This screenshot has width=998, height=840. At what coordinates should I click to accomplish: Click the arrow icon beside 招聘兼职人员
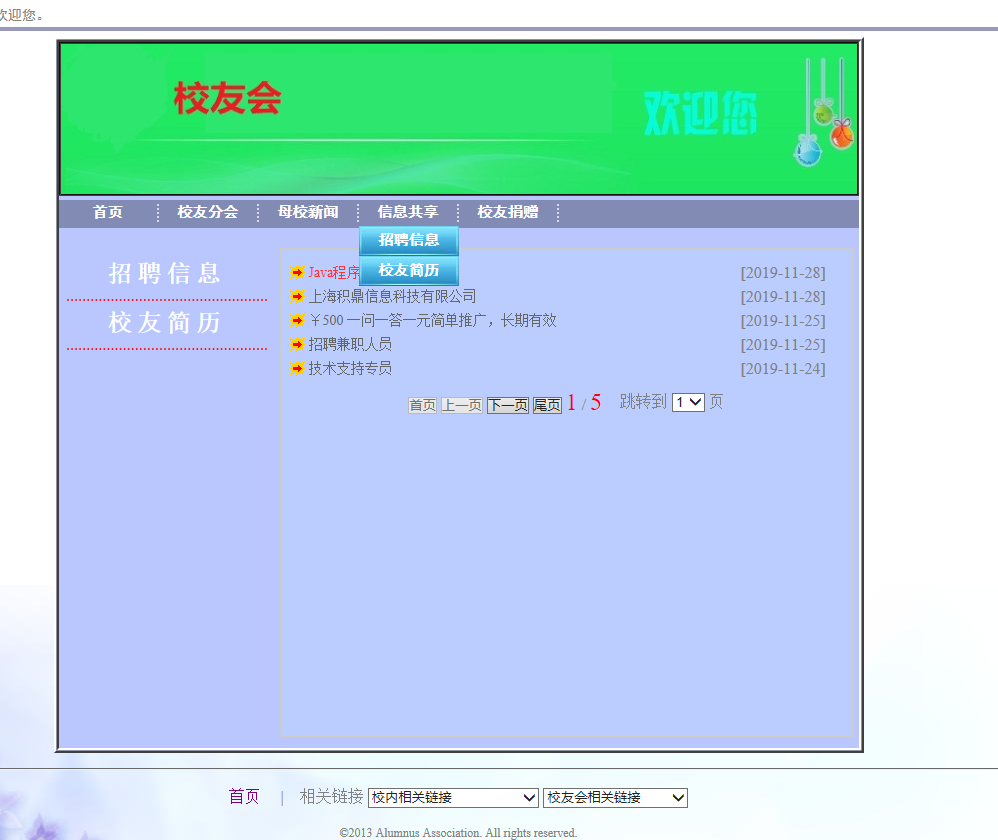tap(297, 344)
